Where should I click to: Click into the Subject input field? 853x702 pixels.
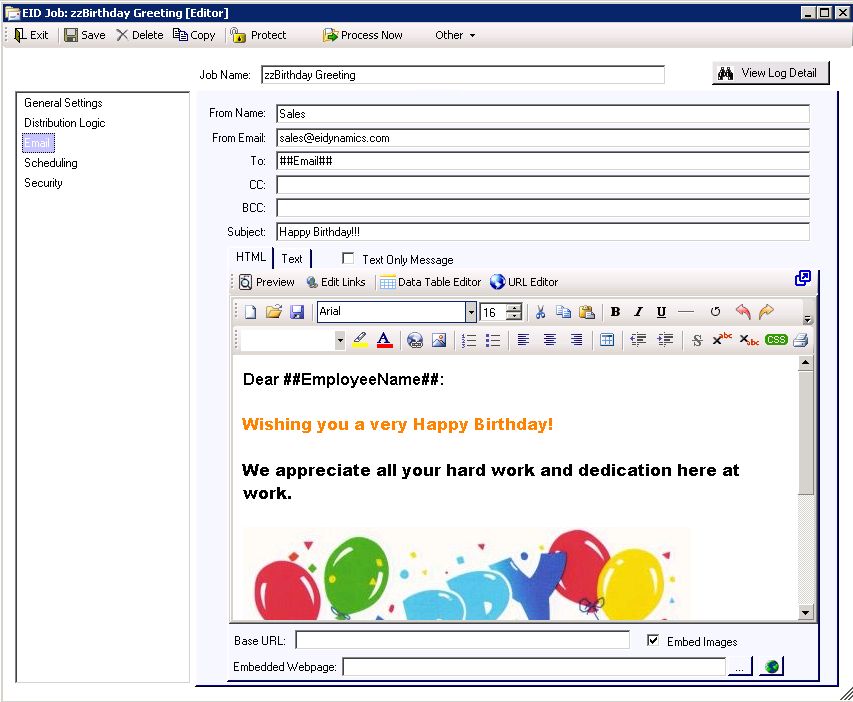pyautogui.click(x=542, y=232)
